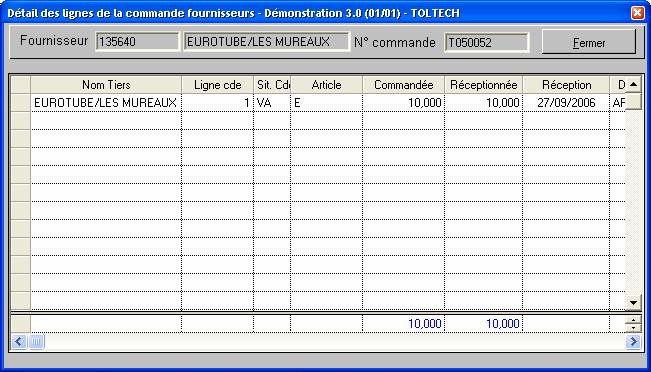Viewport: 651px width, 372px height.
Task: Select the Nom Tiers column header
Action: pyautogui.click(x=106, y=85)
